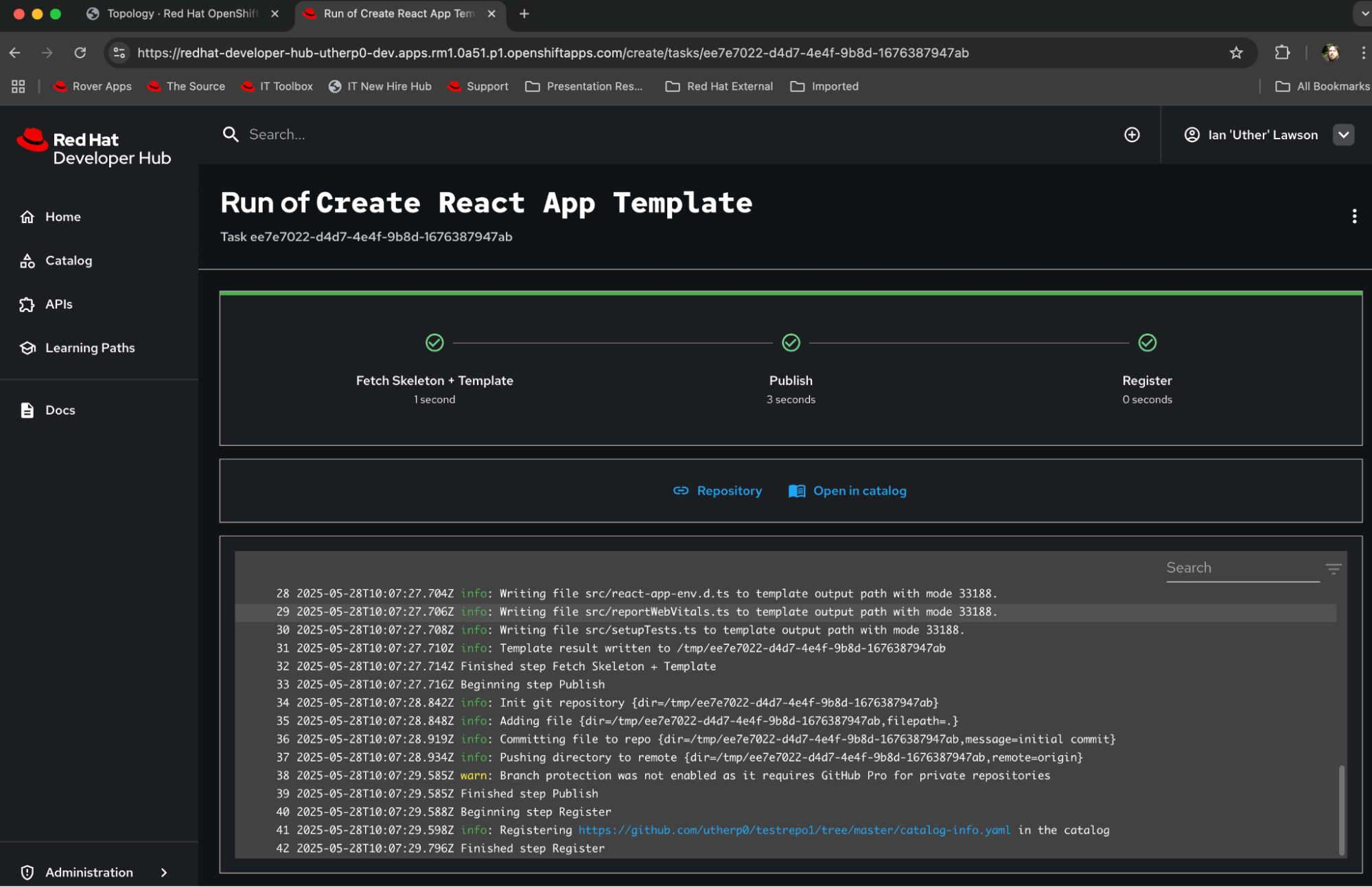Select the Register step checkmark
The image size is (1372, 887).
(x=1147, y=342)
